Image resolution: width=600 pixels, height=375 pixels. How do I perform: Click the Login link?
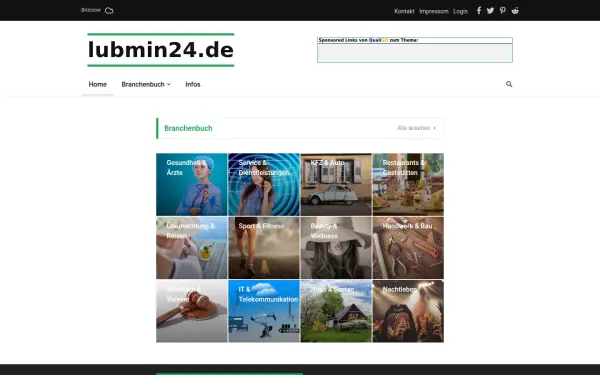(460, 11)
